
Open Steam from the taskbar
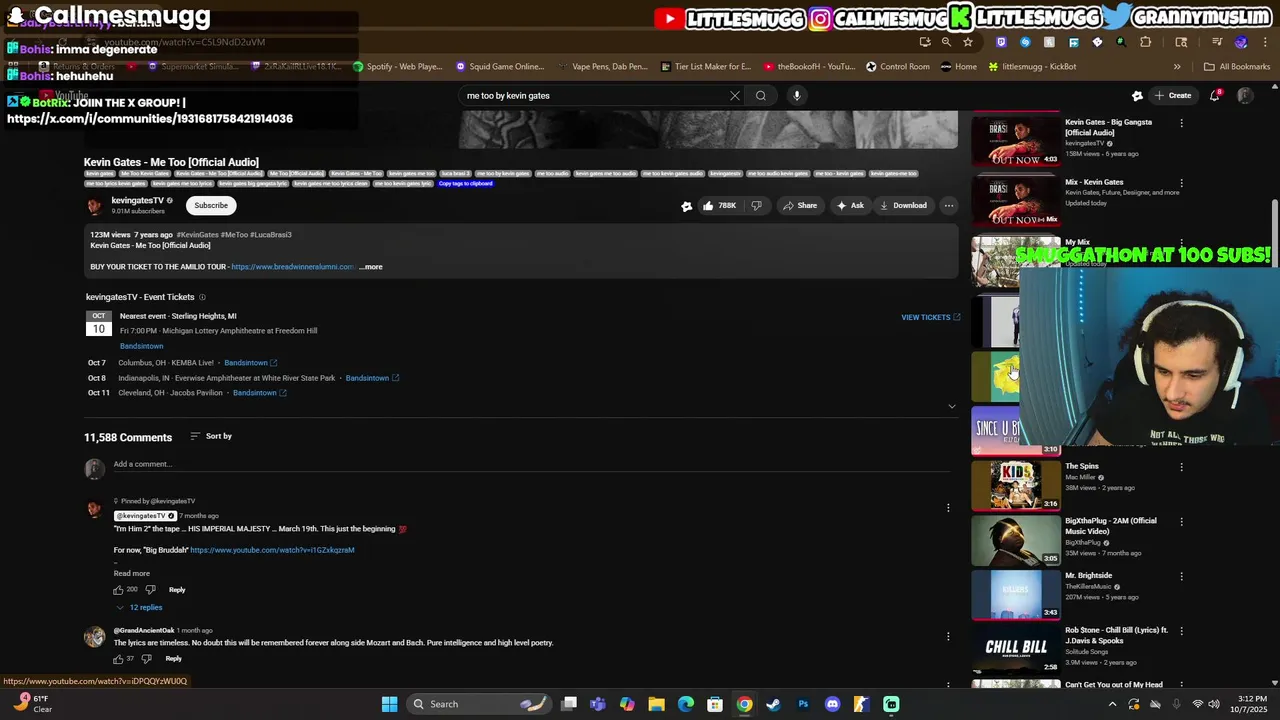point(773,704)
